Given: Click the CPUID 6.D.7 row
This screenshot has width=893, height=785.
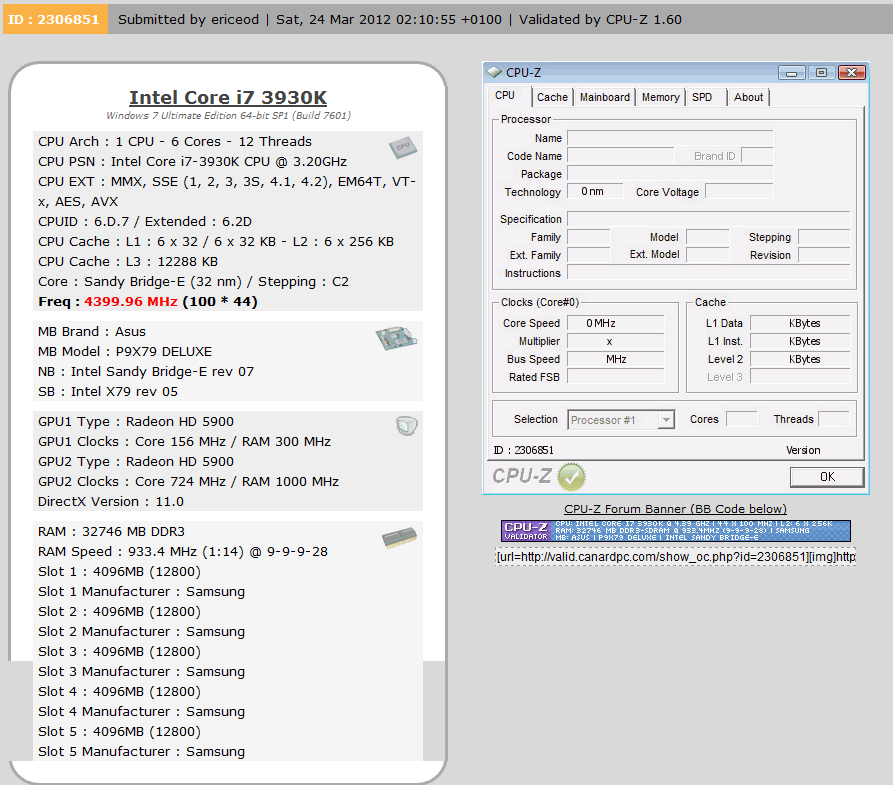Looking at the screenshot, I should (145, 222).
